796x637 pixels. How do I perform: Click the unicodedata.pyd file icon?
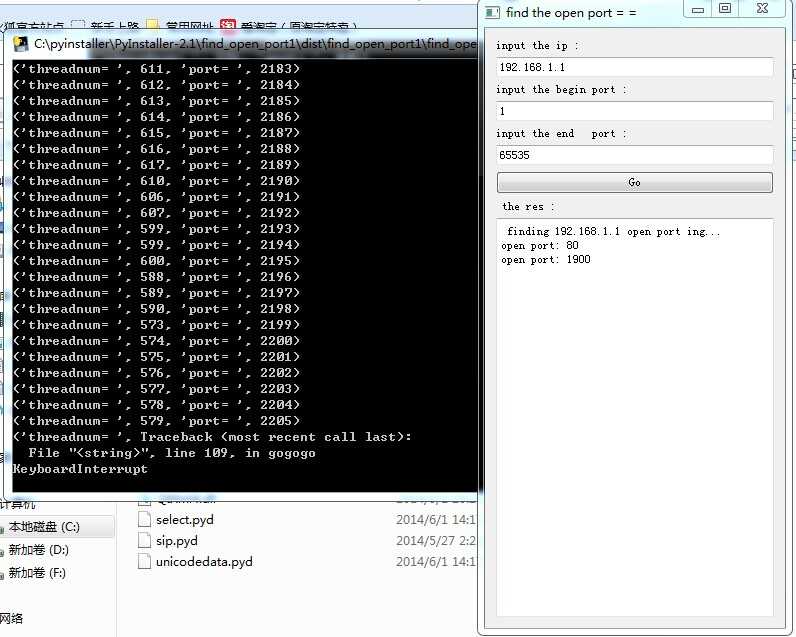click(145, 561)
